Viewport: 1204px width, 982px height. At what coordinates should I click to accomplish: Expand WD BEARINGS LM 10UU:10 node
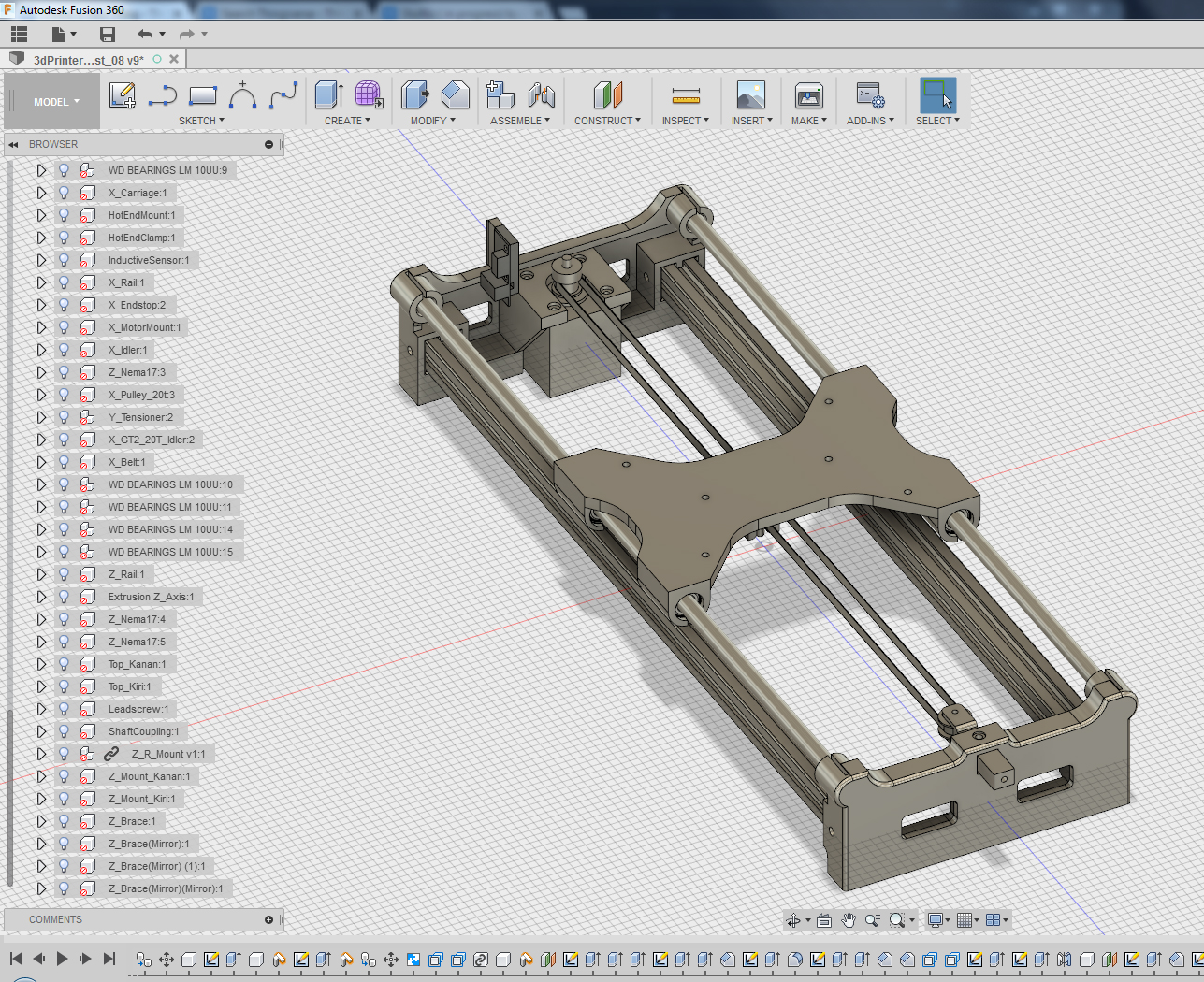click(x=41, y=484)
